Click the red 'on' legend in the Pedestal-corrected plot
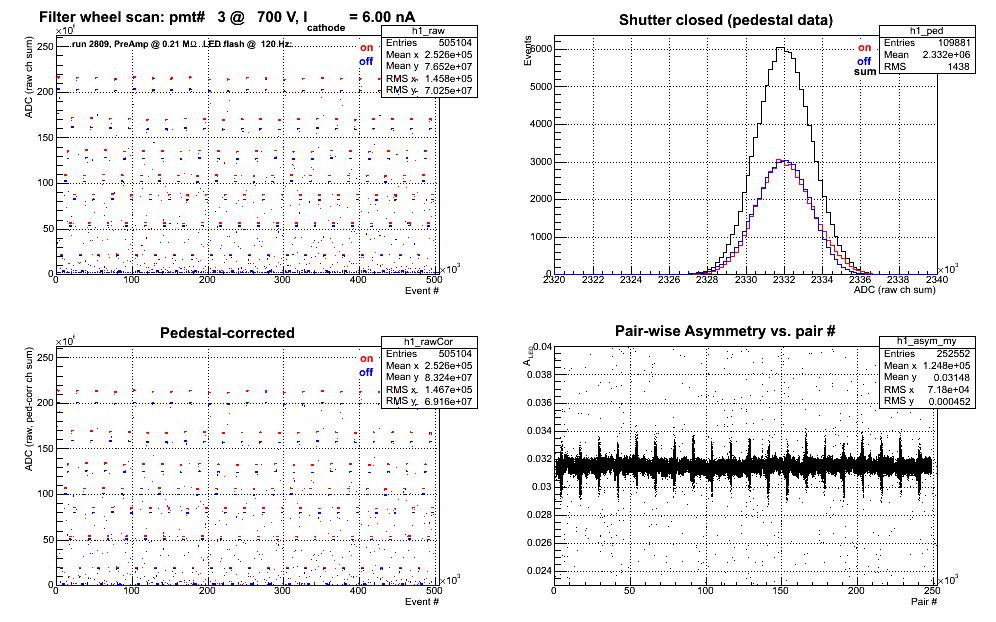 click(367, 359)
